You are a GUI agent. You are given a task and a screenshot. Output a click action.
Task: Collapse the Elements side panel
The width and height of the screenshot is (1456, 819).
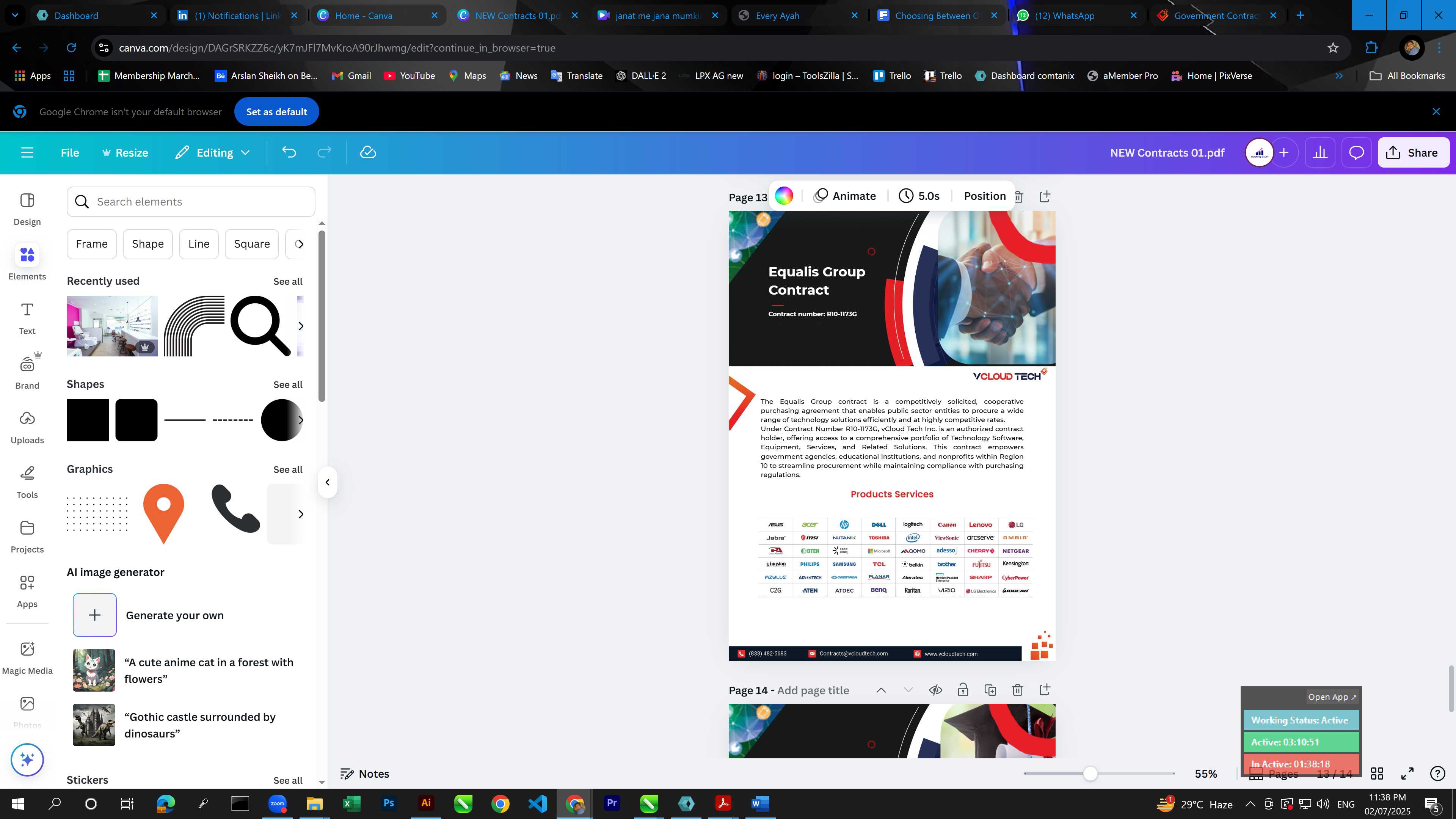click(x=327, y=482)
